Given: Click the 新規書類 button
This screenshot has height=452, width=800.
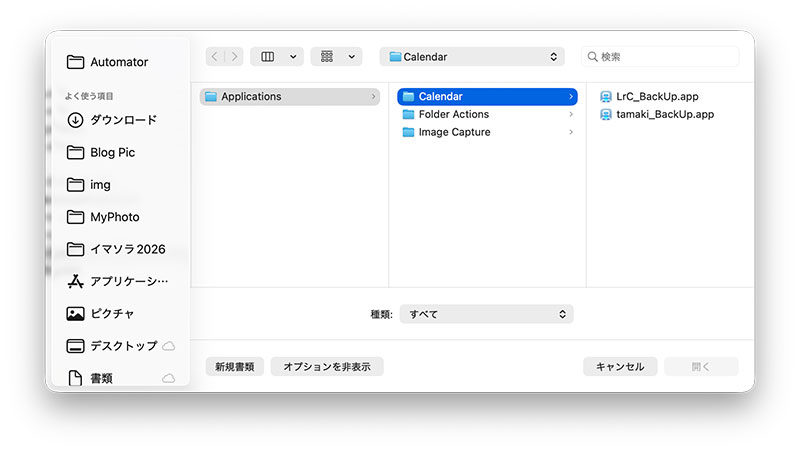Looking at the screenshot, I should 235,367.
